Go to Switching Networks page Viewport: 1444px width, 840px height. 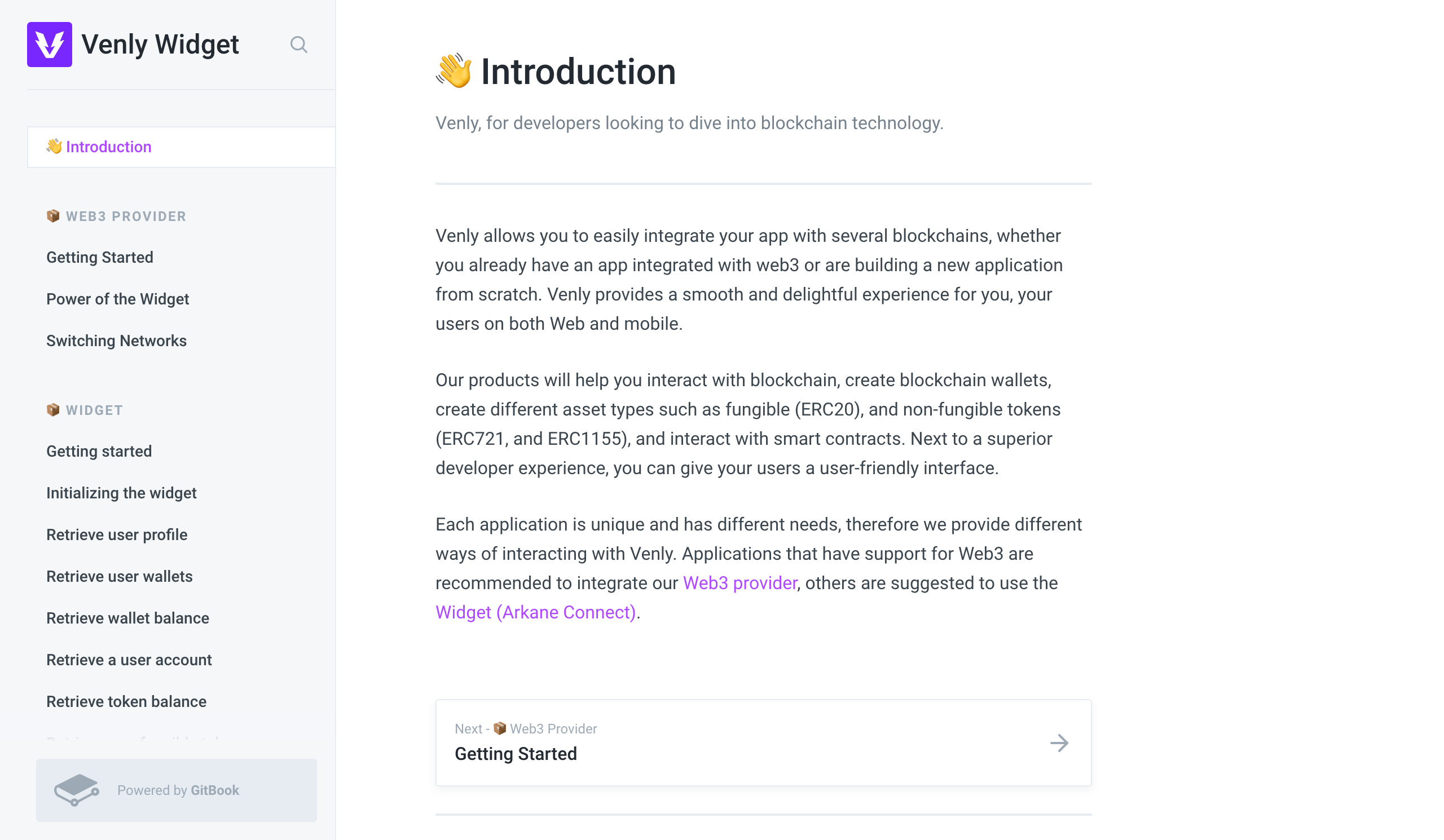pyautogui.click(x=116, y=341)
